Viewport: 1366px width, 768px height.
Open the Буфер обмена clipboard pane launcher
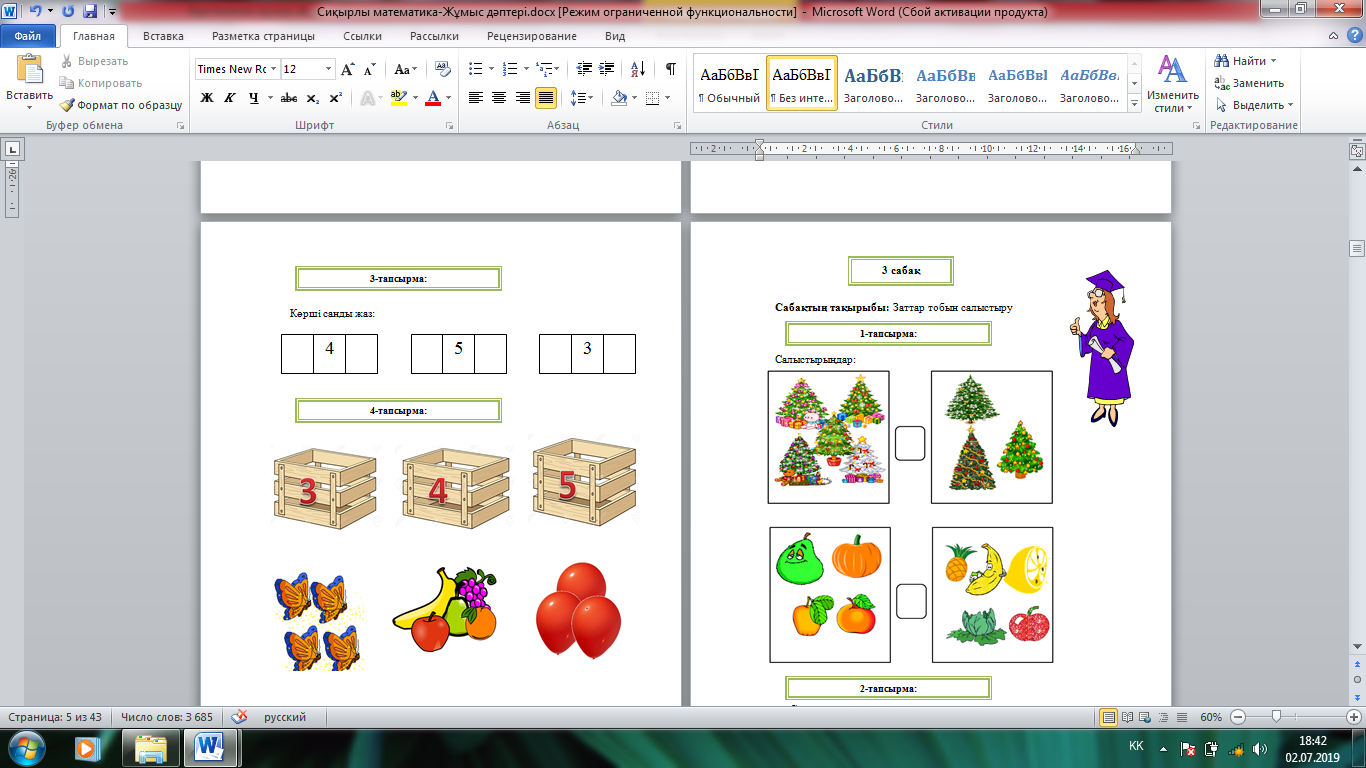tap(181, 126)
